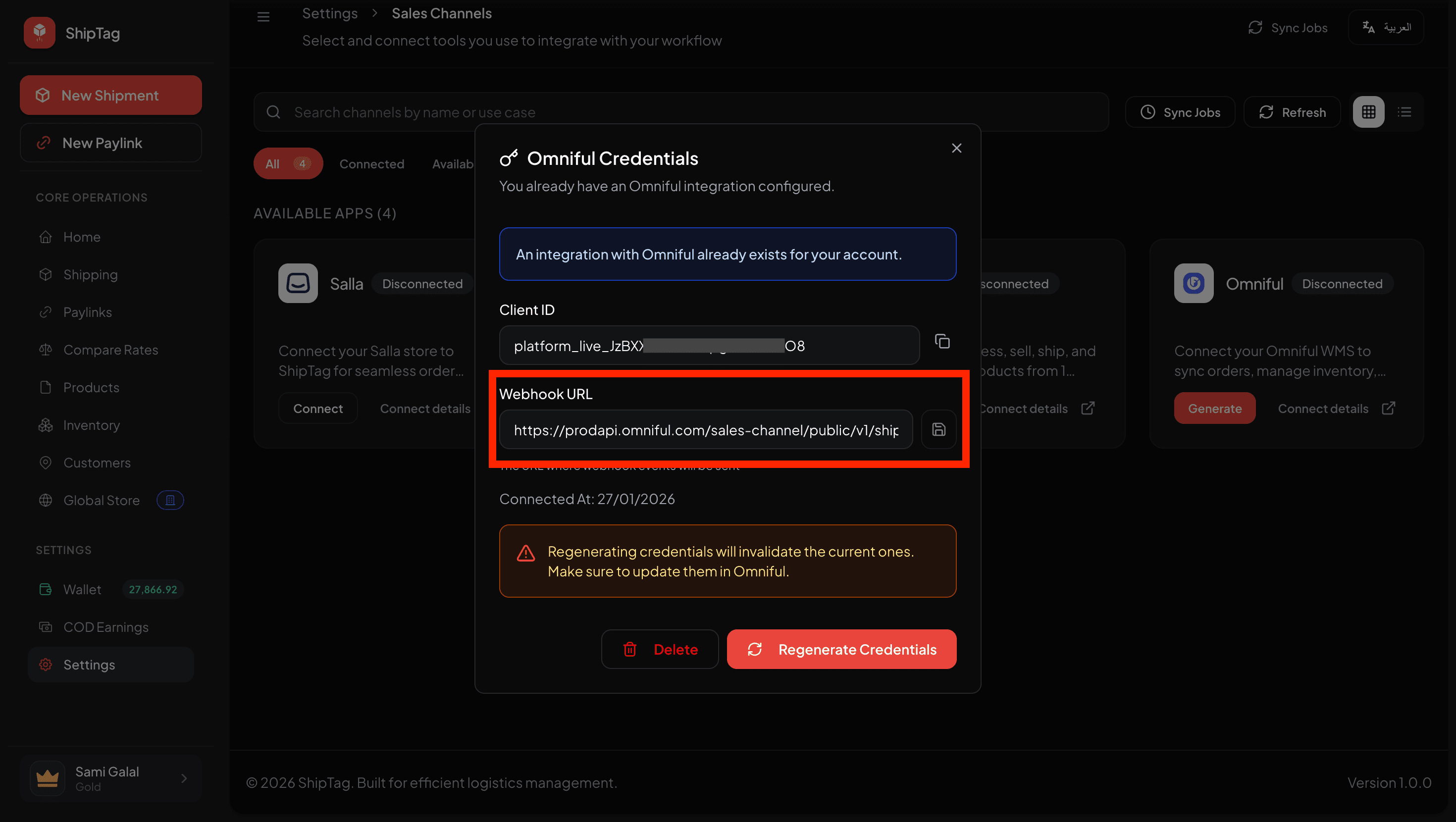The image size is (1456, 822).
Task: Open the Wallet page in sidebar
Action: pyautogui.click(x=82, y=589)
